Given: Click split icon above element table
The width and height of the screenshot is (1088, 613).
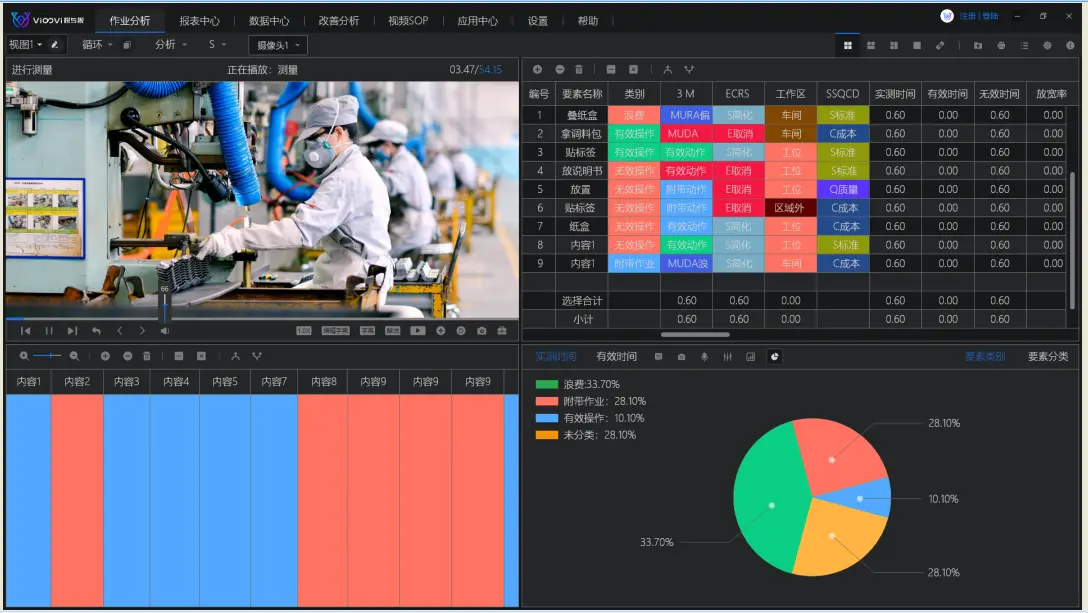Looking at the screenshot, I should pos(689,69).
